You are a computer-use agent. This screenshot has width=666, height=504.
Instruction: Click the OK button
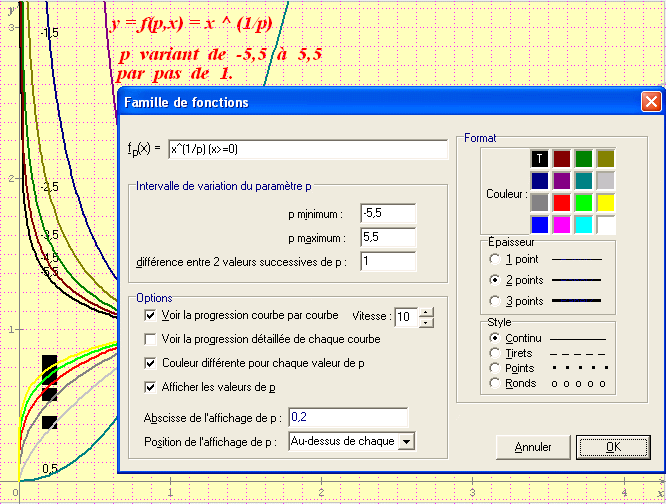point(612,447)
